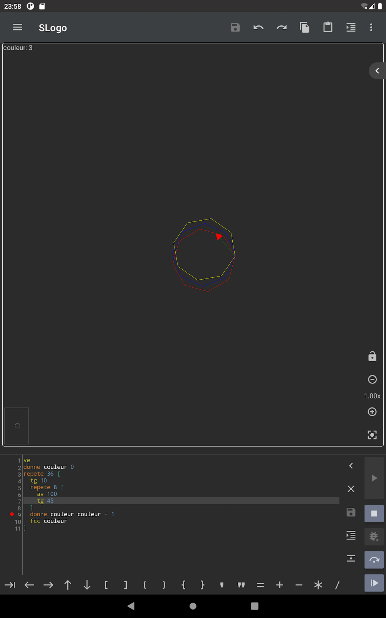Toggle the canvas lock icon
The image size is (386, 618).
372,356
